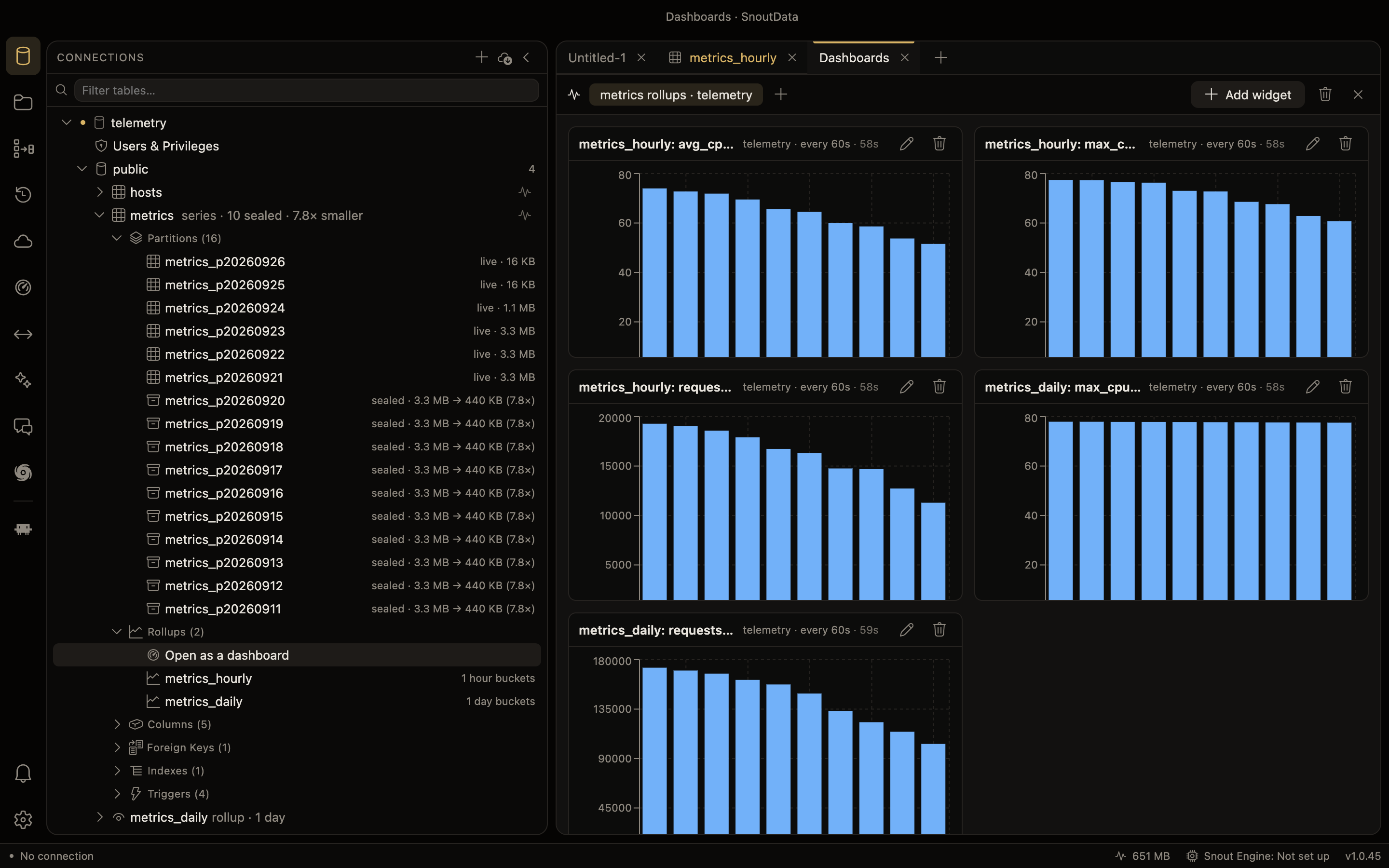Add a new connection with plus icon
This screenshot has height=868, width=1389.
(x=481, y=57)
